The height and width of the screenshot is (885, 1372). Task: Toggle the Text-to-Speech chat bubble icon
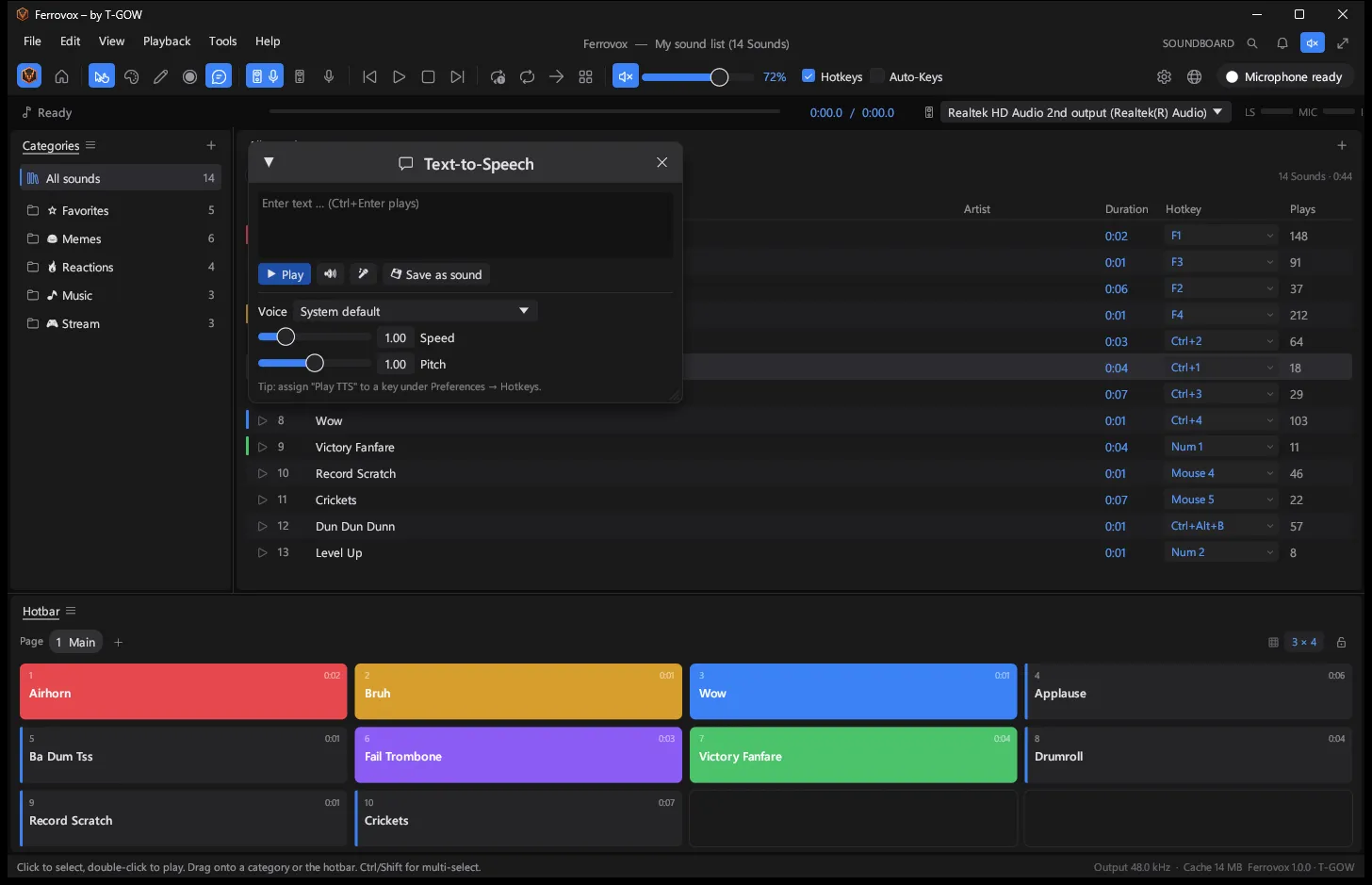coord(219,77)
